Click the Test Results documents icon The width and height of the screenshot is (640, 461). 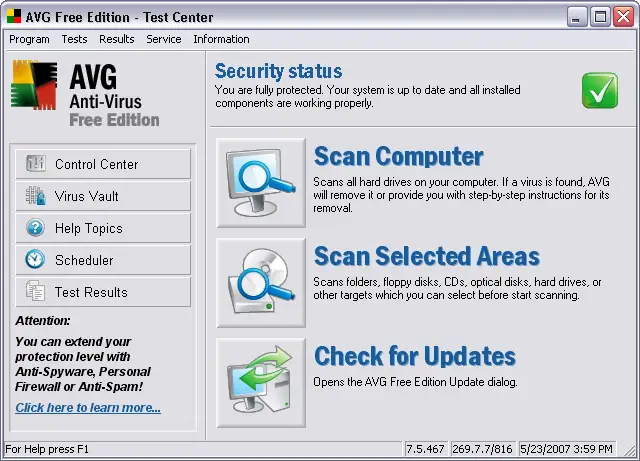pyautogui.click(x=36, y=291)
